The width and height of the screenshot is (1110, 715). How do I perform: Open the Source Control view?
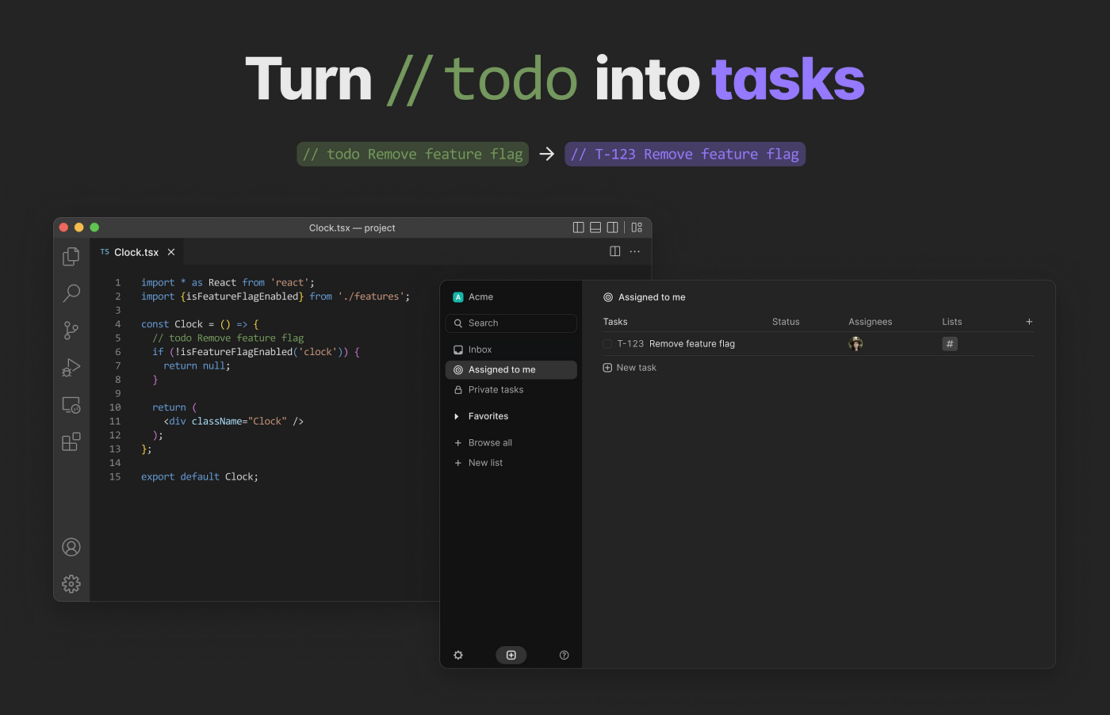coord(71,331)
